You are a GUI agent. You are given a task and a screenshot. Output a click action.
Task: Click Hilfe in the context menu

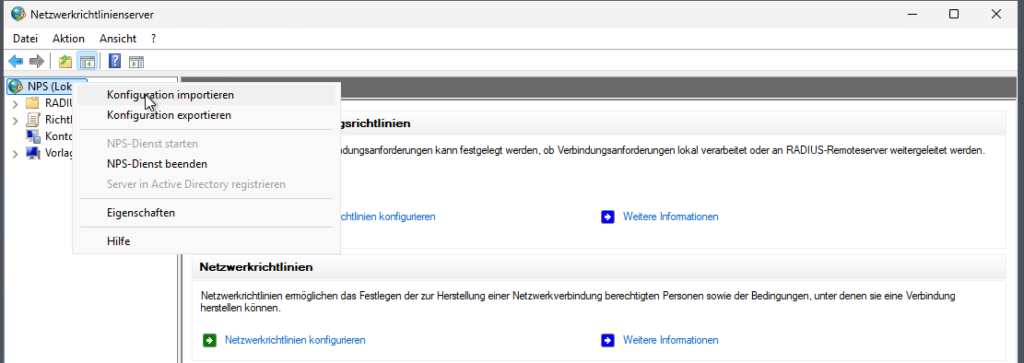(206, 242)
